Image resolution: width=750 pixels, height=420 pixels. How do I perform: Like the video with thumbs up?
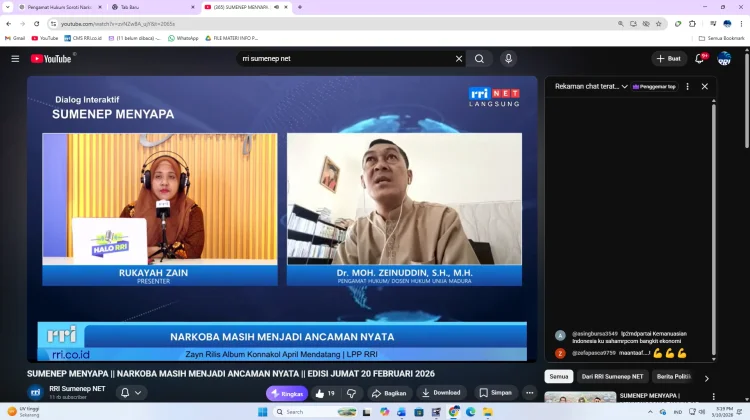pos(325,393)
